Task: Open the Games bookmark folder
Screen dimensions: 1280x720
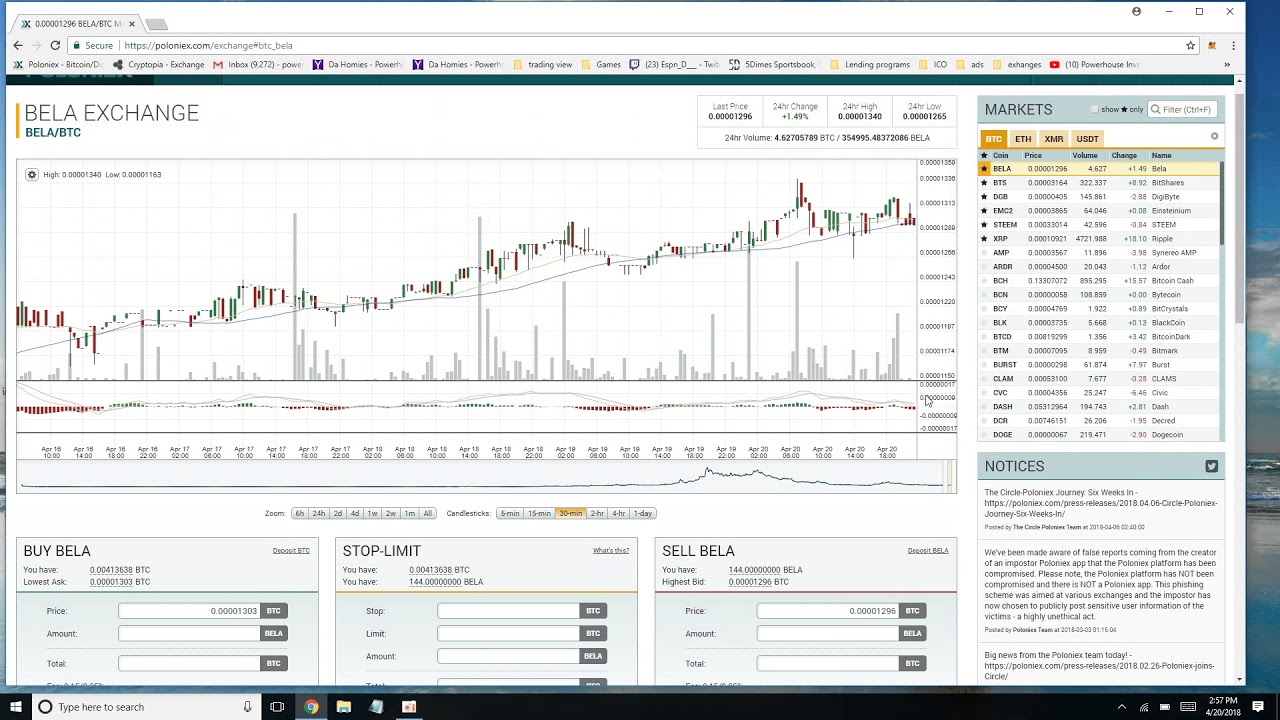Action: (x=601, y=64)
